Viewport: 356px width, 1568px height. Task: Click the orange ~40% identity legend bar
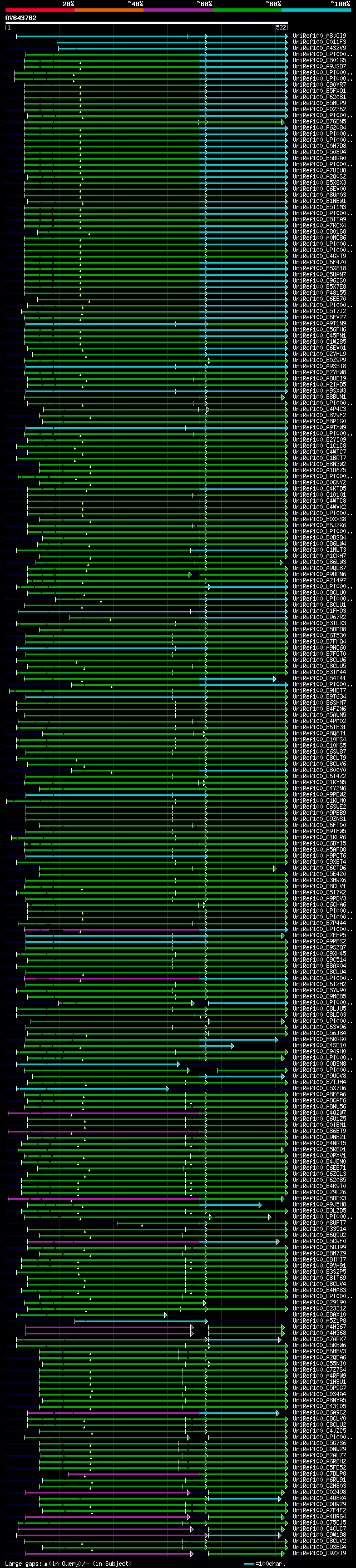pos(109,10)
